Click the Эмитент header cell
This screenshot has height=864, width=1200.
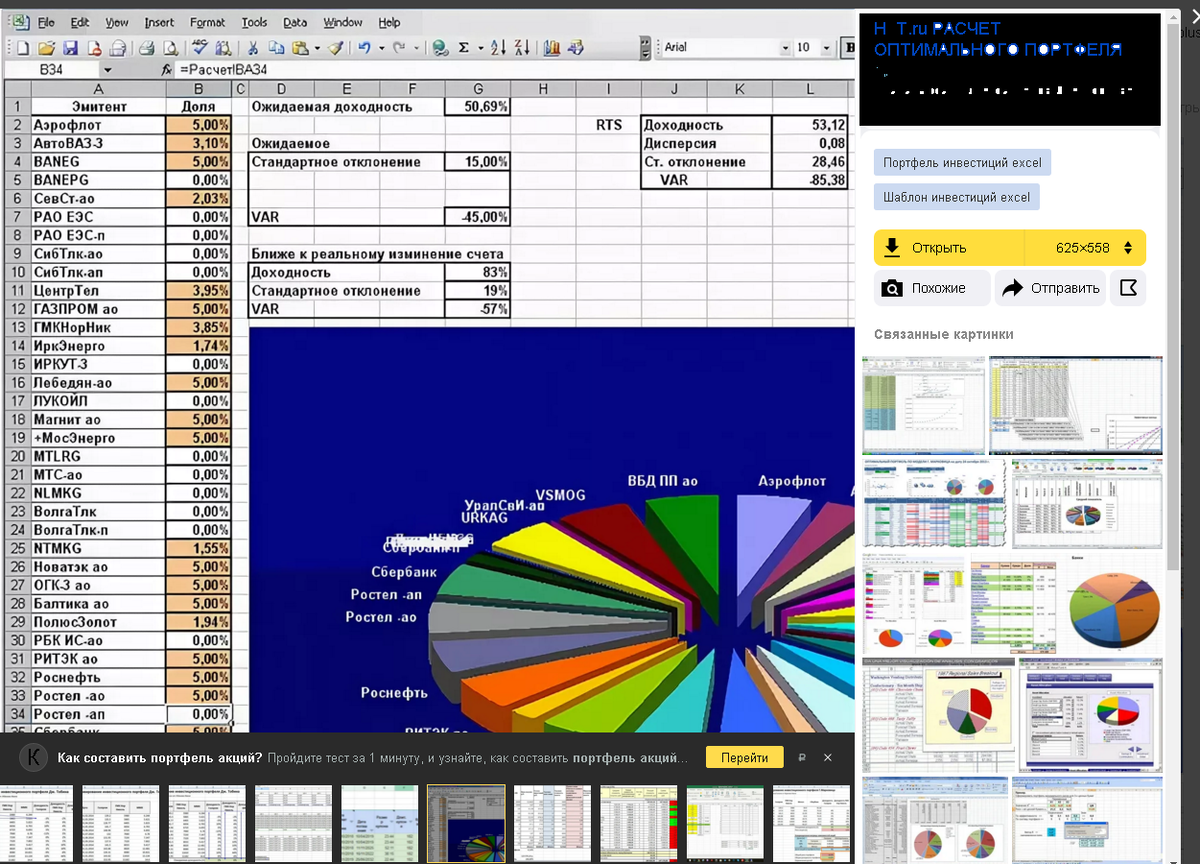pyautogui.click(x=99, y=107)
